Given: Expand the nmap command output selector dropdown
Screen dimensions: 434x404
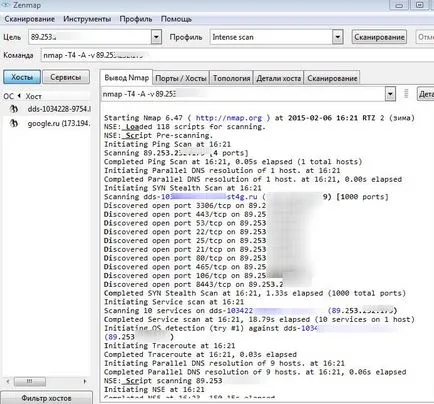Looking at the screenshot, I should click(390, 94).
